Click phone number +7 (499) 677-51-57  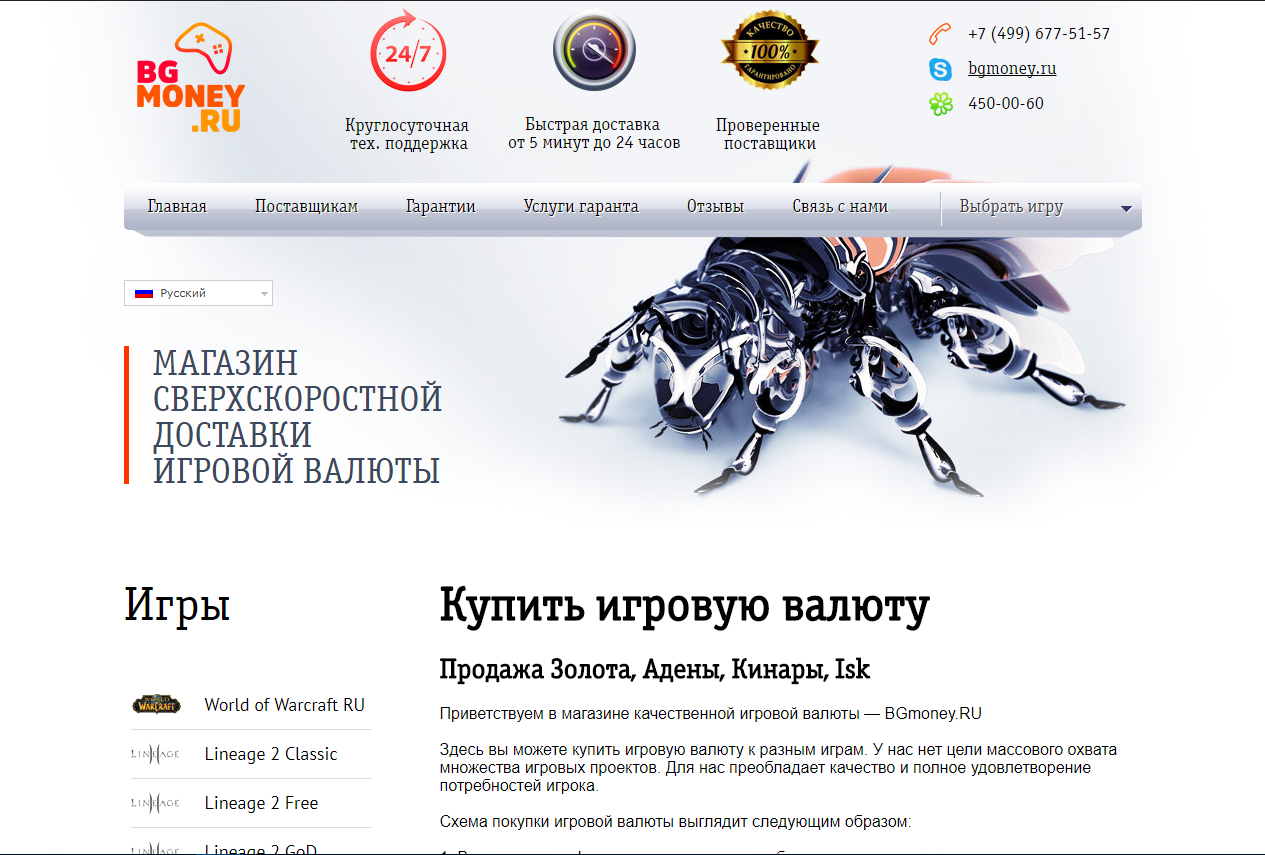[1039, 34]
